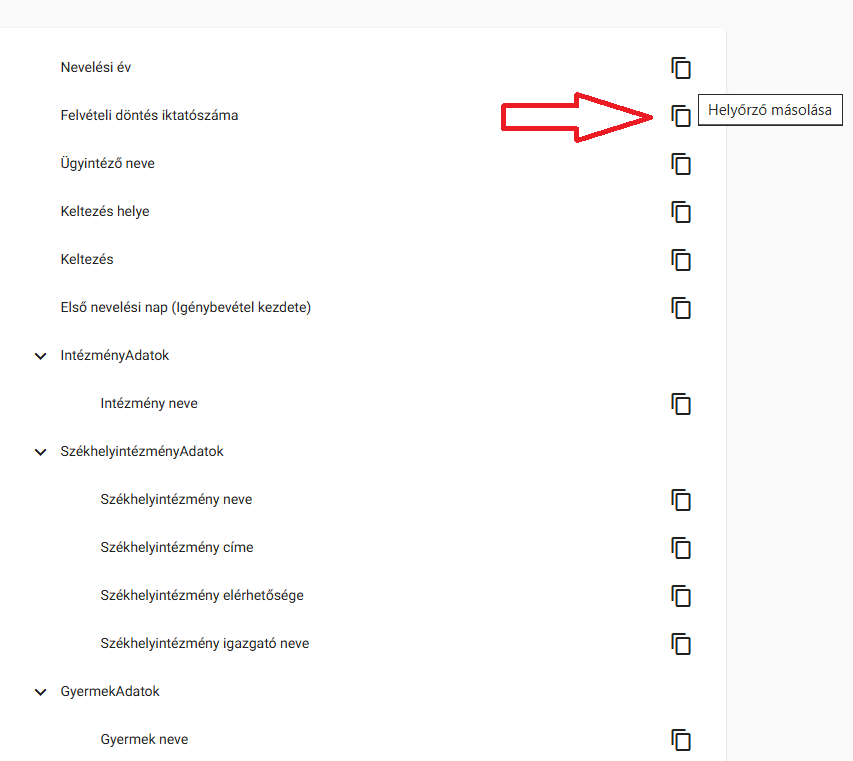Screen dimensions: 853x761
Task: Click the Felvételi döntés iktatószáma text
Action: (x=149, y=115)
